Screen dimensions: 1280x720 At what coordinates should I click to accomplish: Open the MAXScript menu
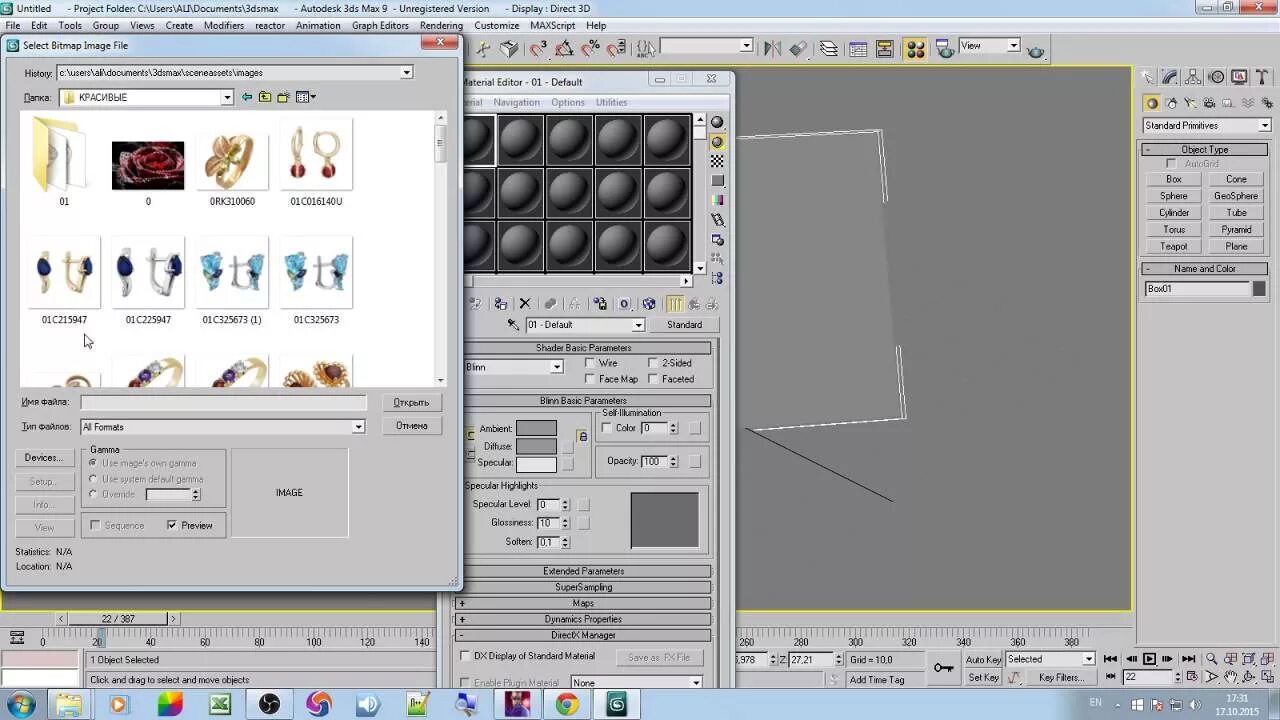pos(552,25)
